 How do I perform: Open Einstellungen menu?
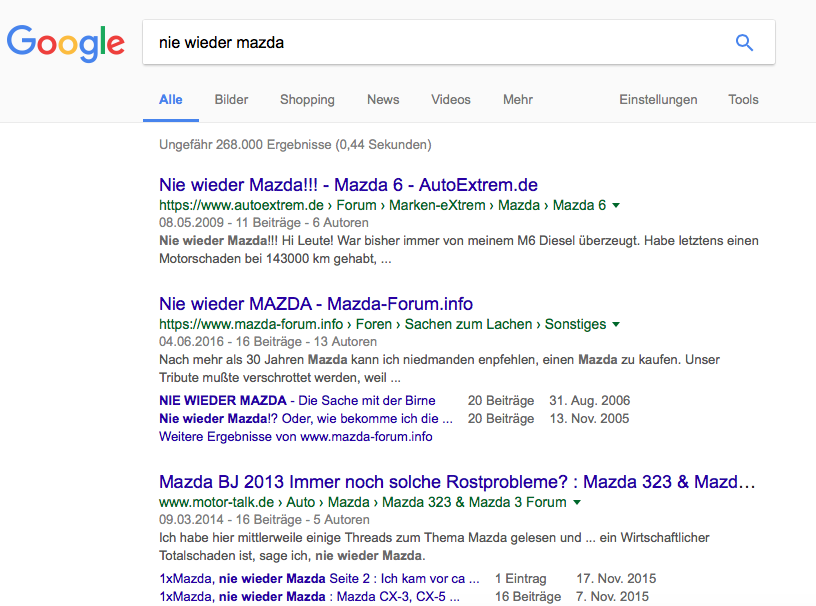pos(658,99)
